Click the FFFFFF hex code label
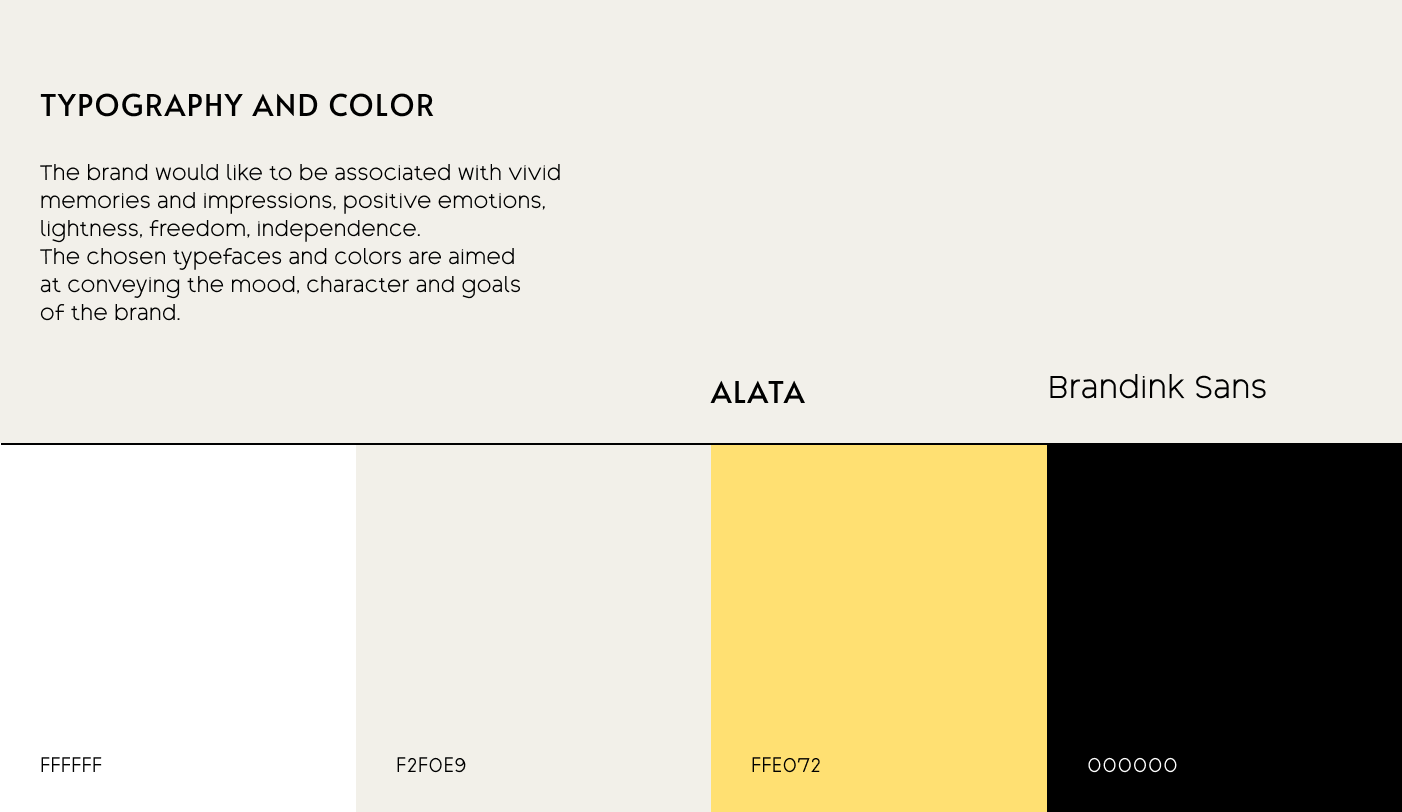Image resolution: width=1402 pixels, height=812 pixels. pos(71,766)
